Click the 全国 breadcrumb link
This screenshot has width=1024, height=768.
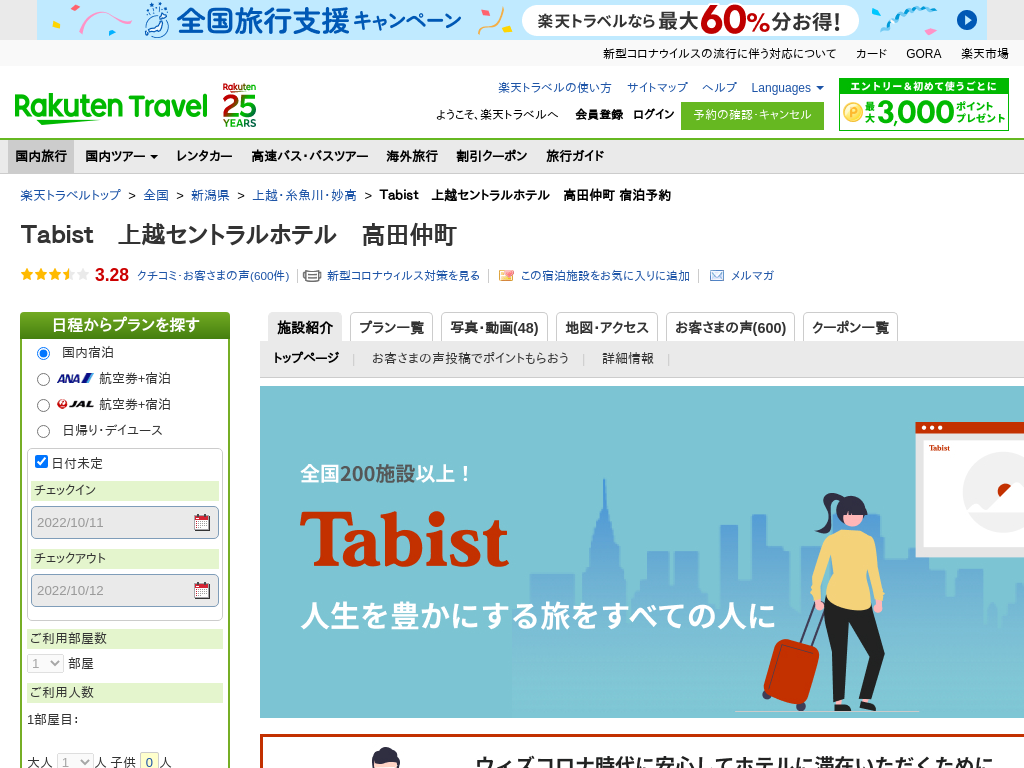coord(156,195)
